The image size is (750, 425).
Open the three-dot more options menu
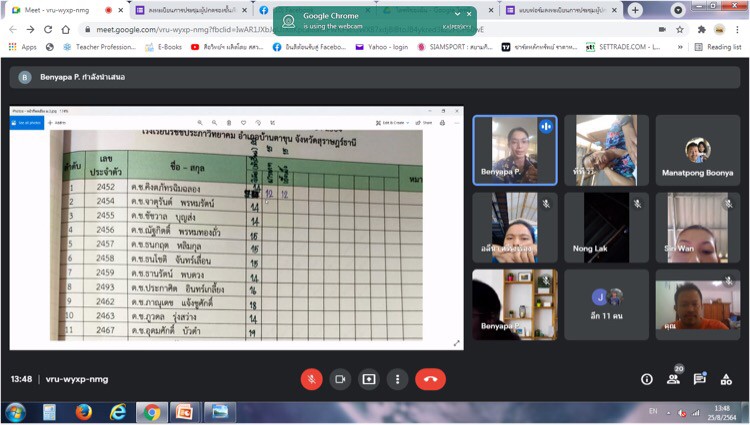pyautogui.click(x=398, y=379)
